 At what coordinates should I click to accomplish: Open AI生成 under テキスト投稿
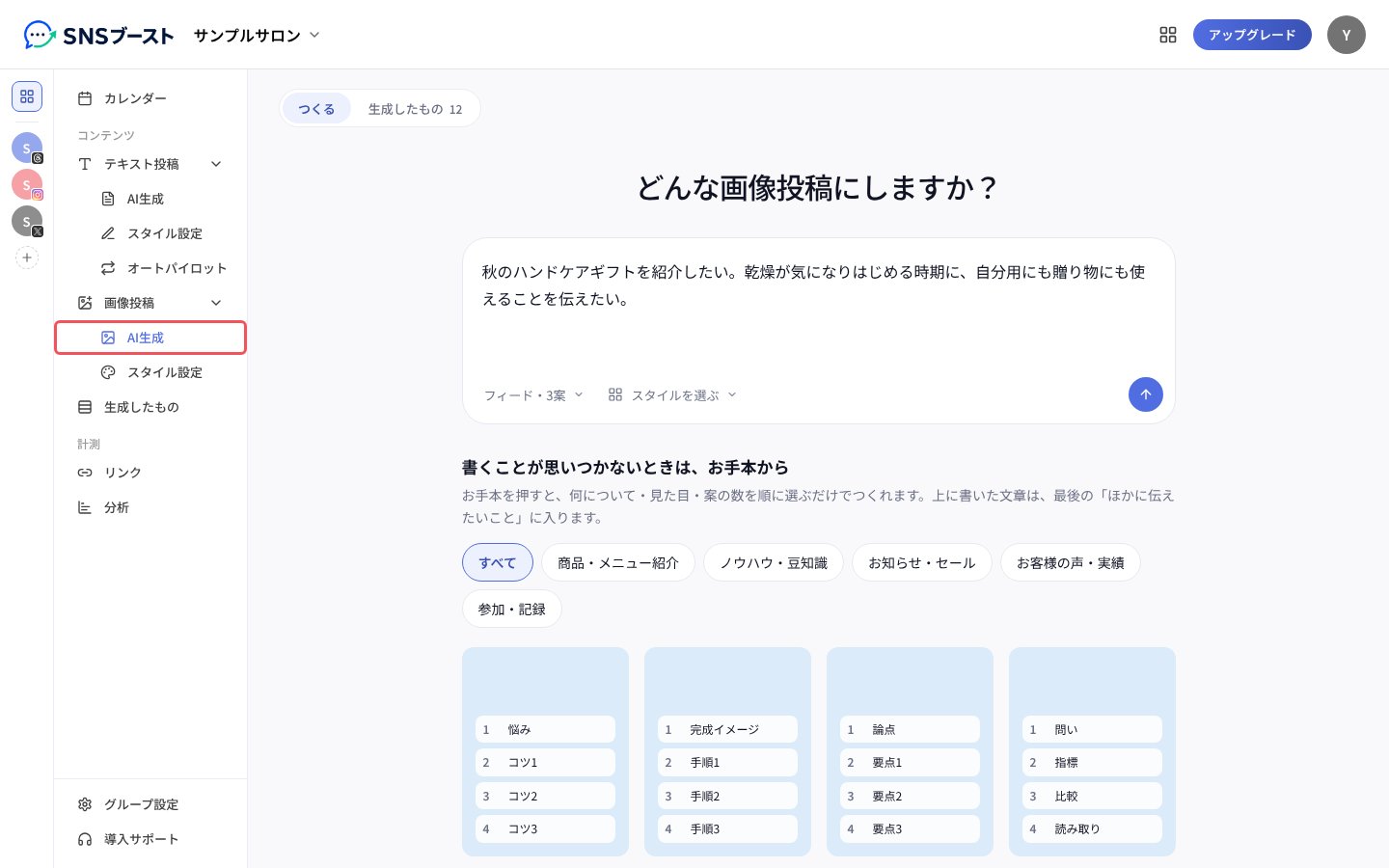click(150, 199)
